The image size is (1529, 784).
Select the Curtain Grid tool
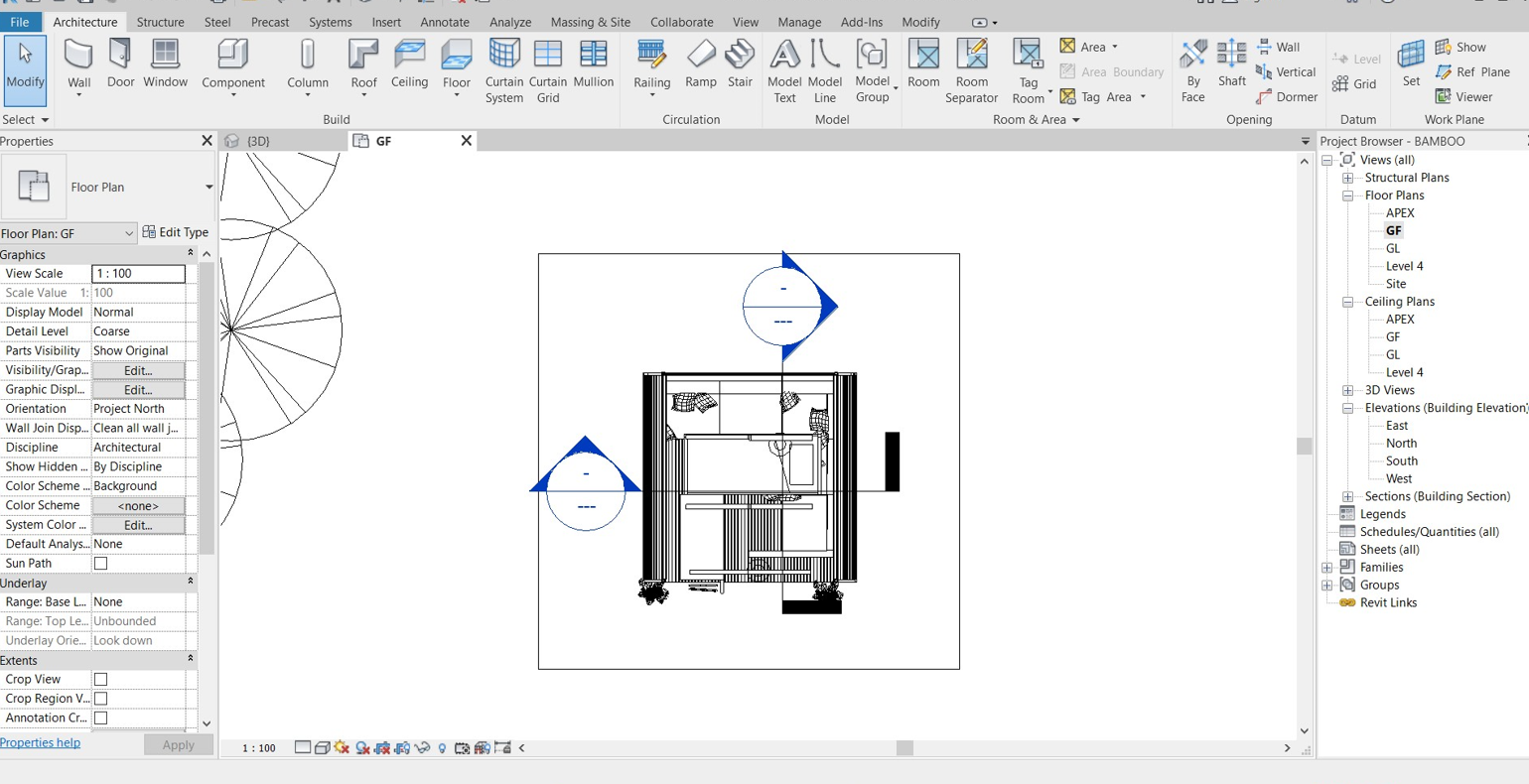(547, 71)
